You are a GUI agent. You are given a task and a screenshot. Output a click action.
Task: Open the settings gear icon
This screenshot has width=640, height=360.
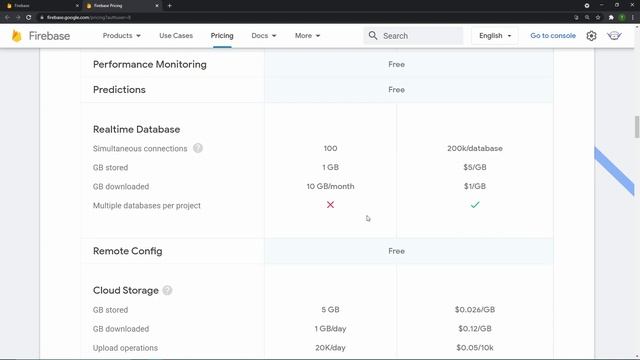click(591, 36)
